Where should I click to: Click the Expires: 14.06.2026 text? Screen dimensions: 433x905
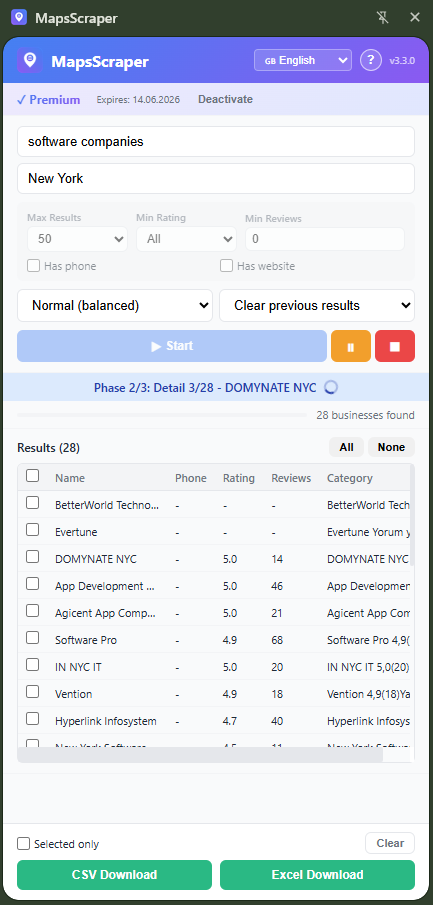click(138, 100)
